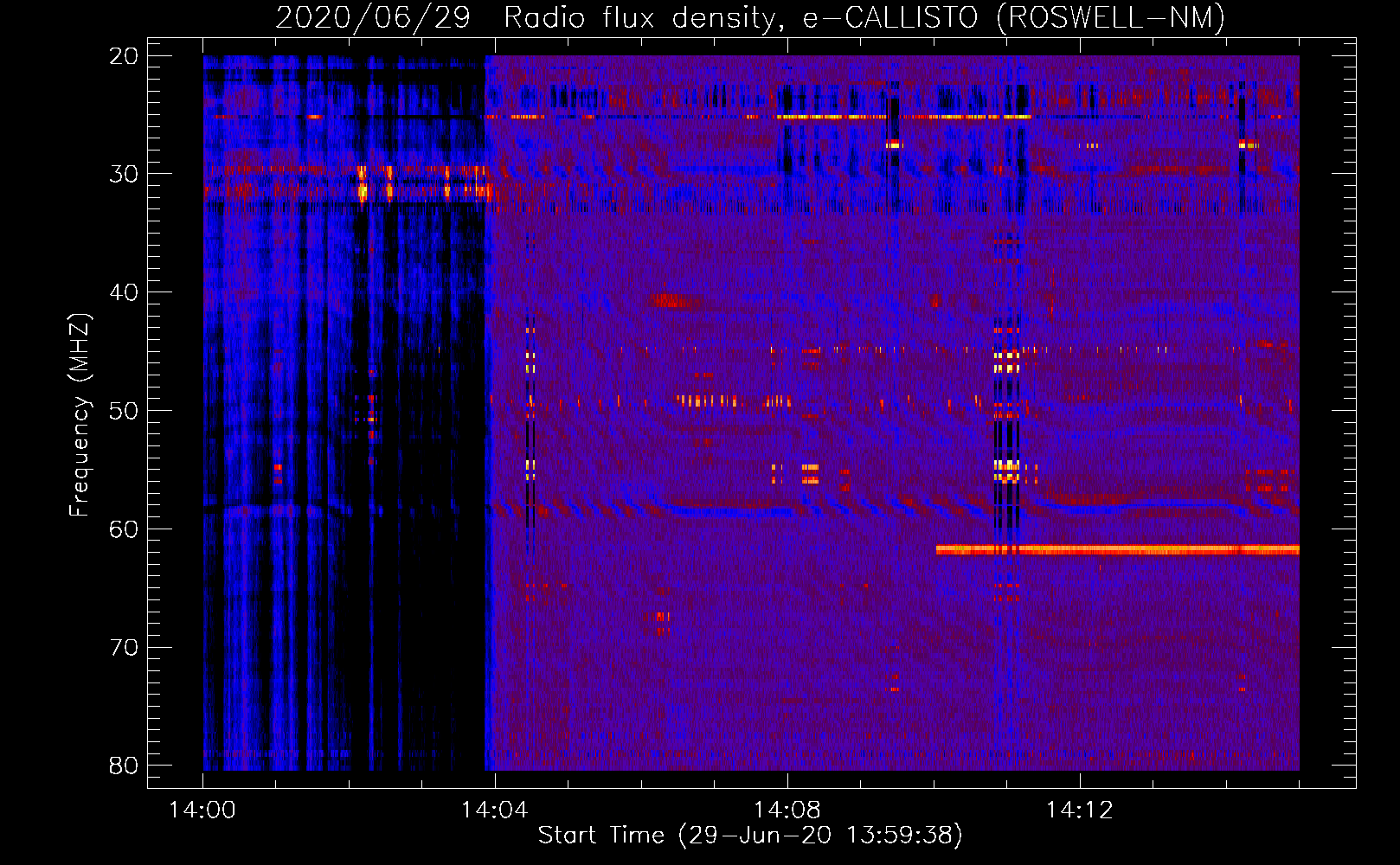
Task: Click the plot title mentioning e-CALLISTO (ROSWELL-NM)
Action: pos(750,17)
